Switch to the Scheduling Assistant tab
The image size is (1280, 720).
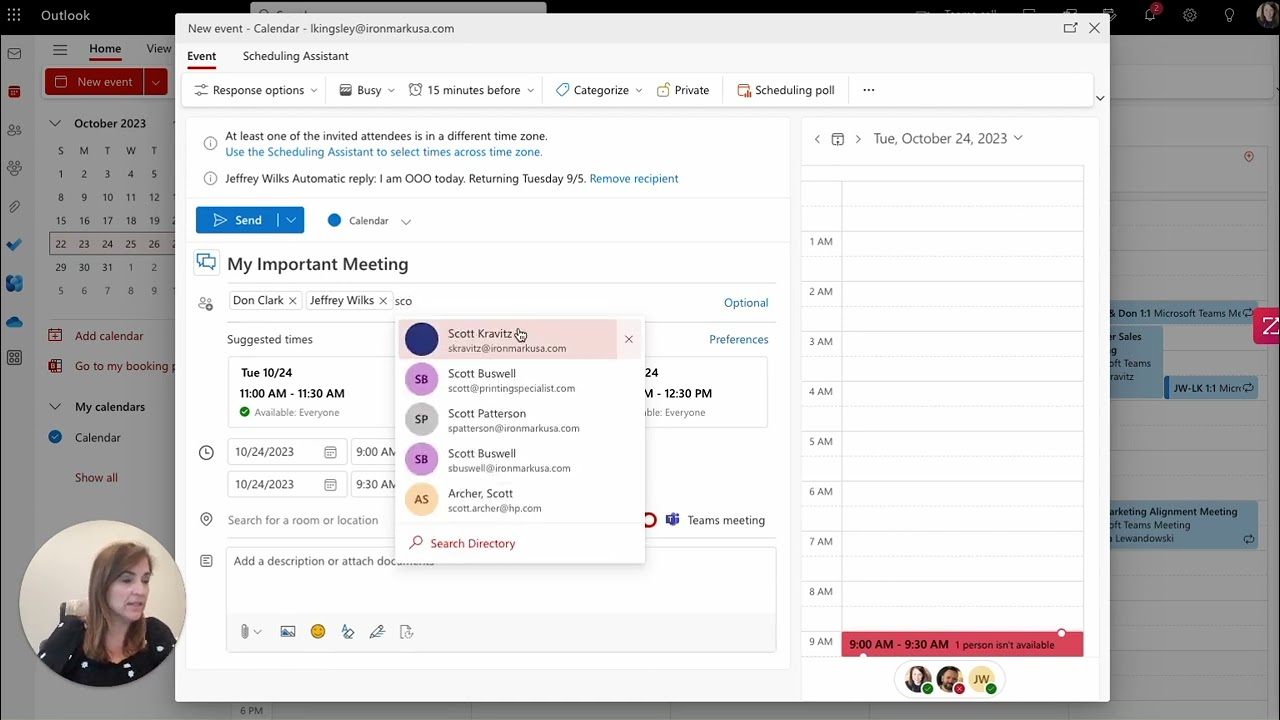295,56
